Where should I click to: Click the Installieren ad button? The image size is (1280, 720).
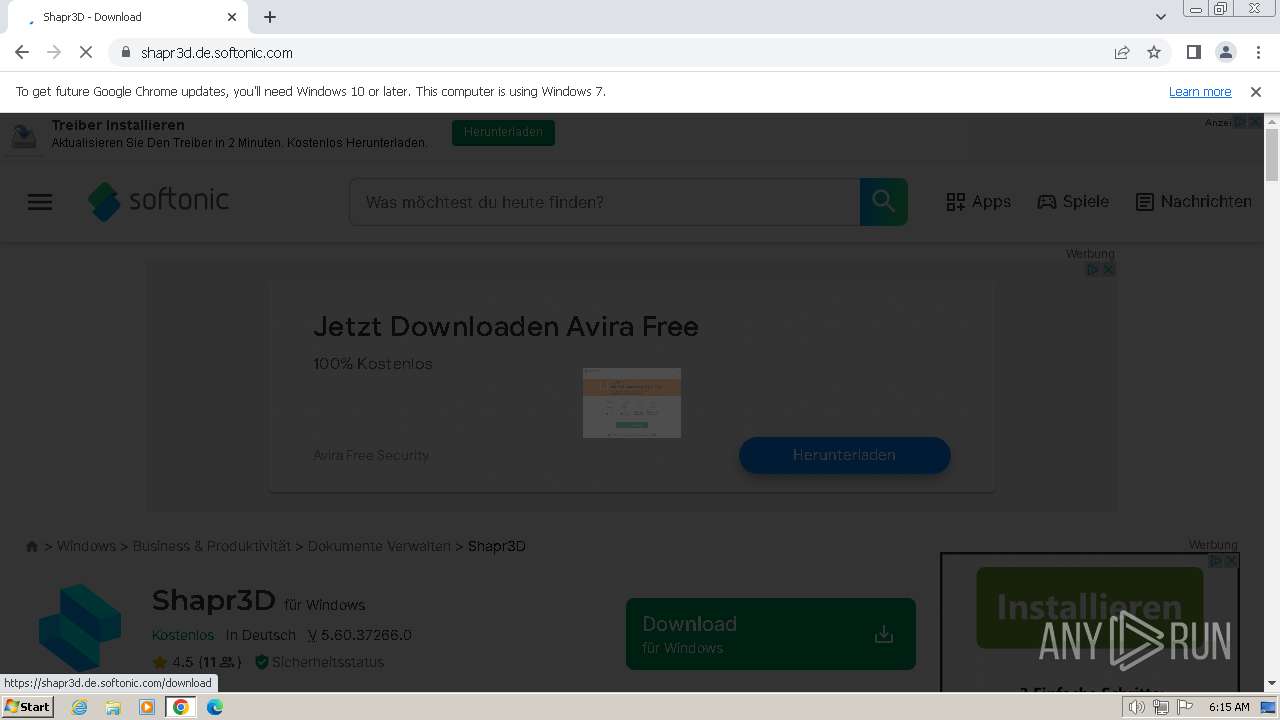[1090, 607]
